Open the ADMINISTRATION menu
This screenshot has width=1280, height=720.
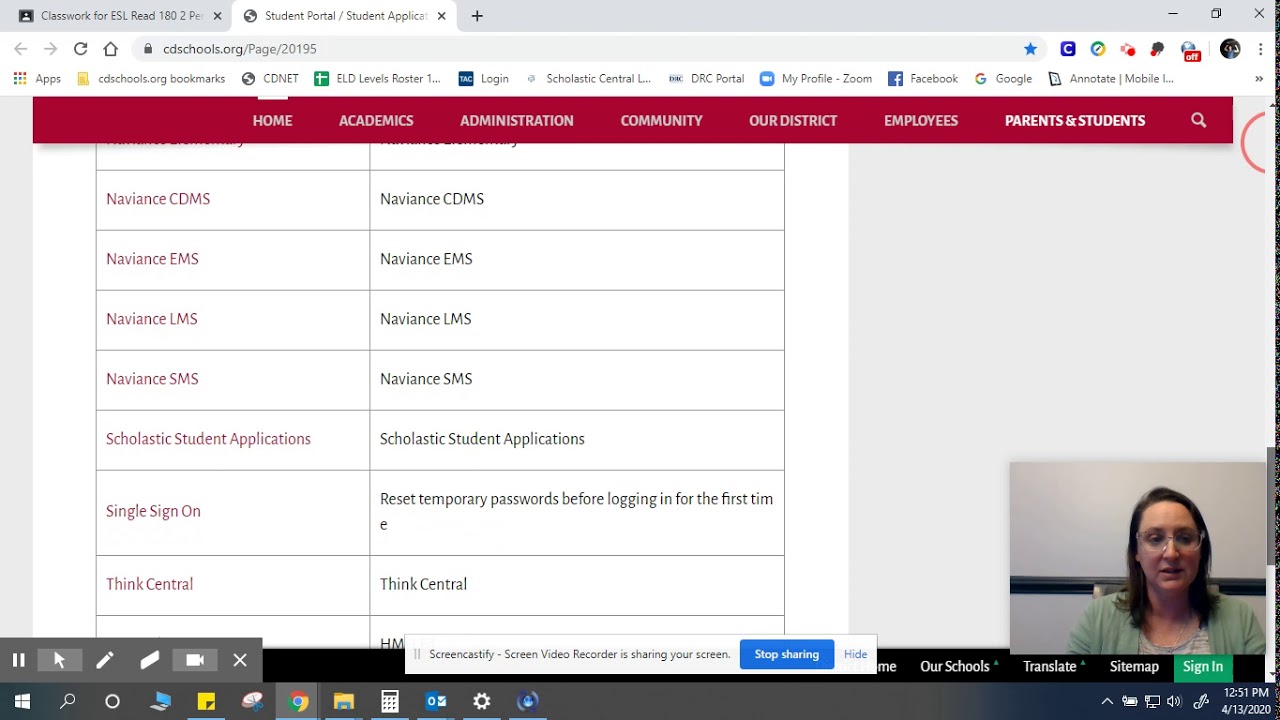[517, 120]
